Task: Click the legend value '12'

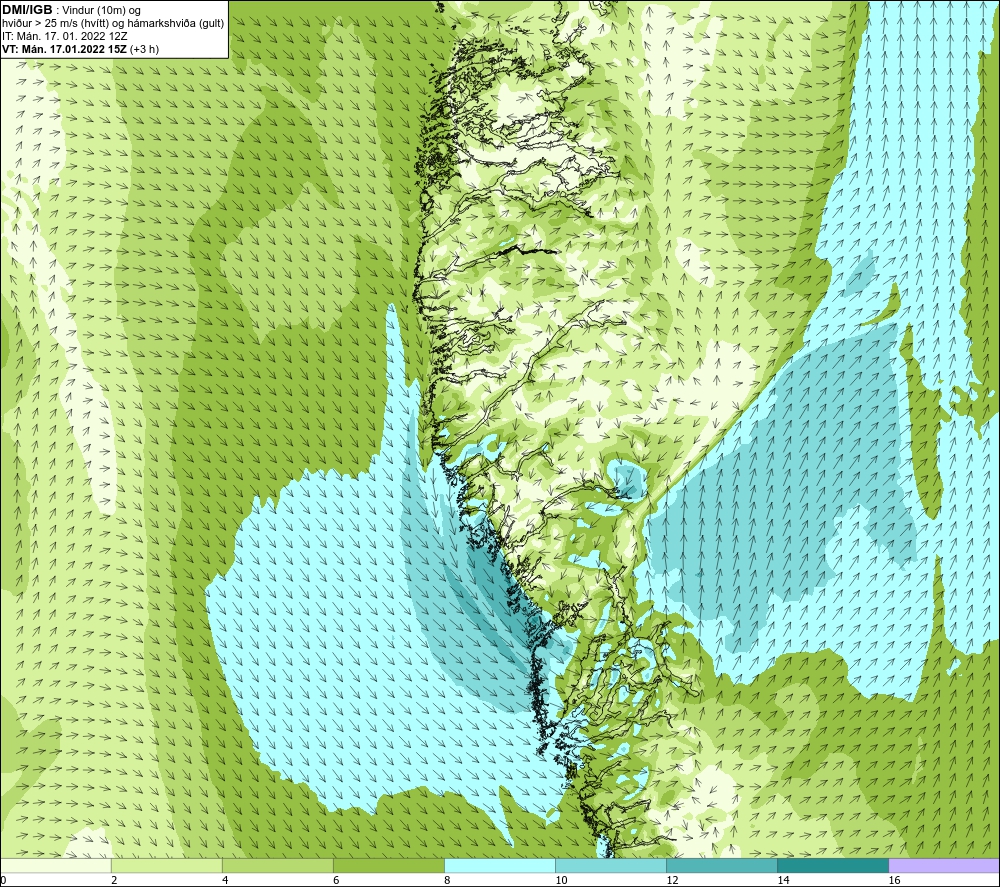Action: coord(672,881)
